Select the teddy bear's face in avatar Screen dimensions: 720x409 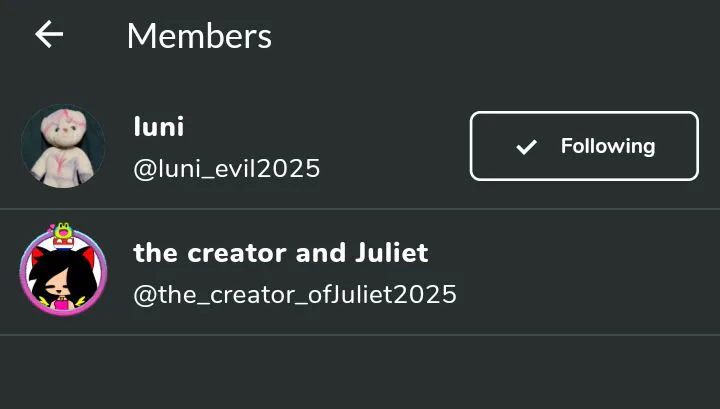click(x=63, y=126)
